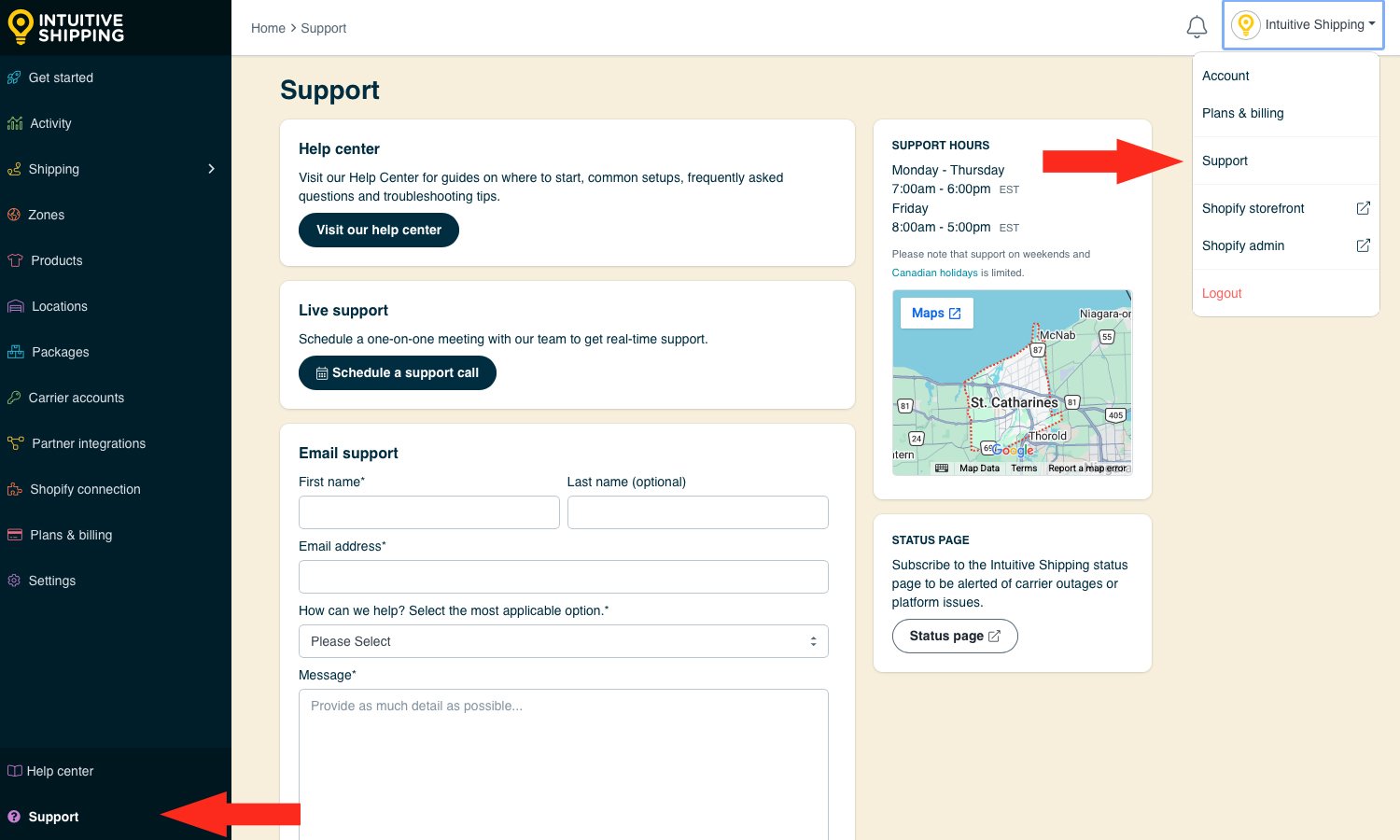The image size is (1400, 840).
Task: Follow the Canadian holidays link
Action: tap(935, 273)
